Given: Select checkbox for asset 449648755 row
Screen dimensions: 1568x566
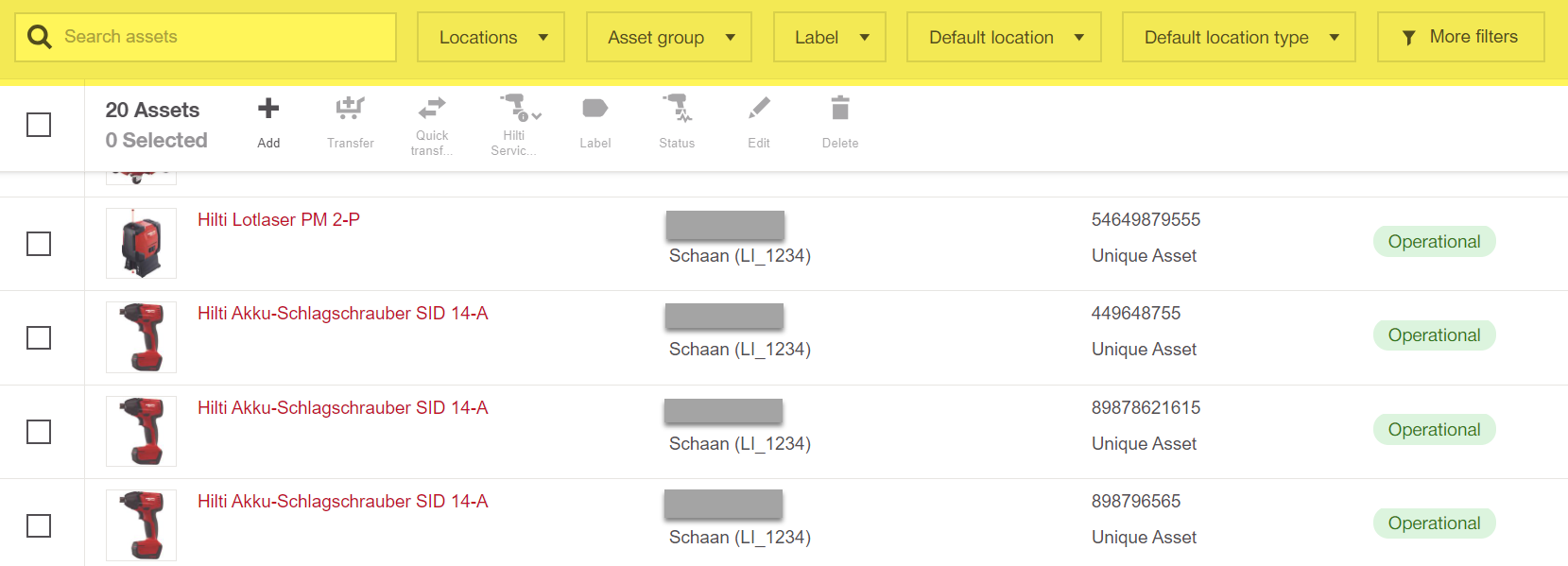Looking at the screenshot, I should click(39, 337).
